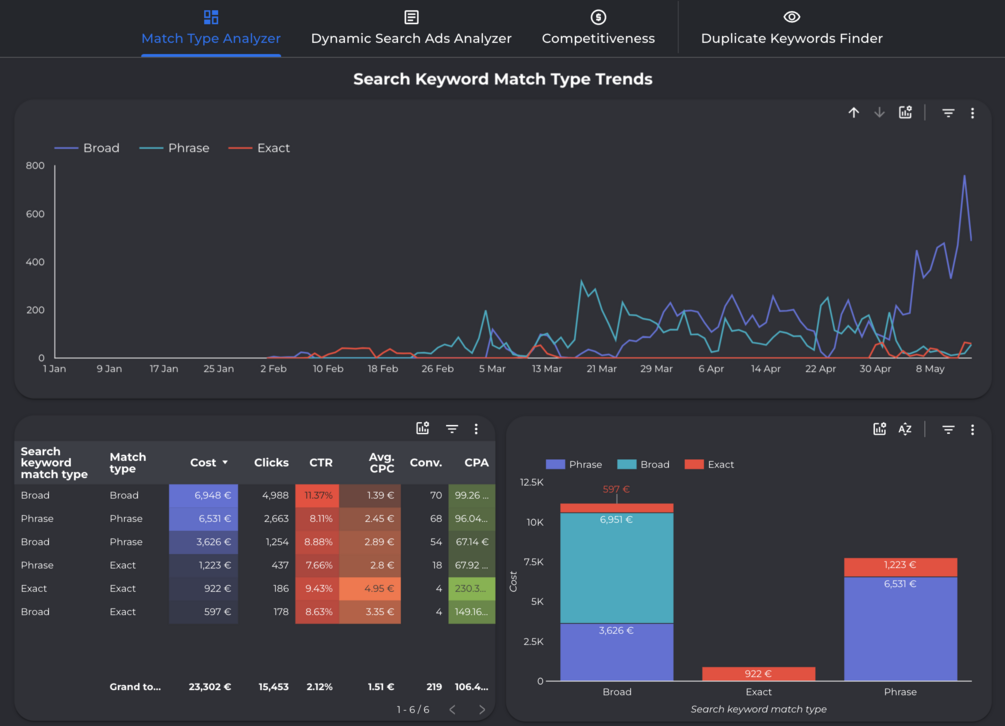Click the 6,531 € cost table cell
This screenshot has width=1005, height=726.
pyautogui.click(x=203, y=518)
